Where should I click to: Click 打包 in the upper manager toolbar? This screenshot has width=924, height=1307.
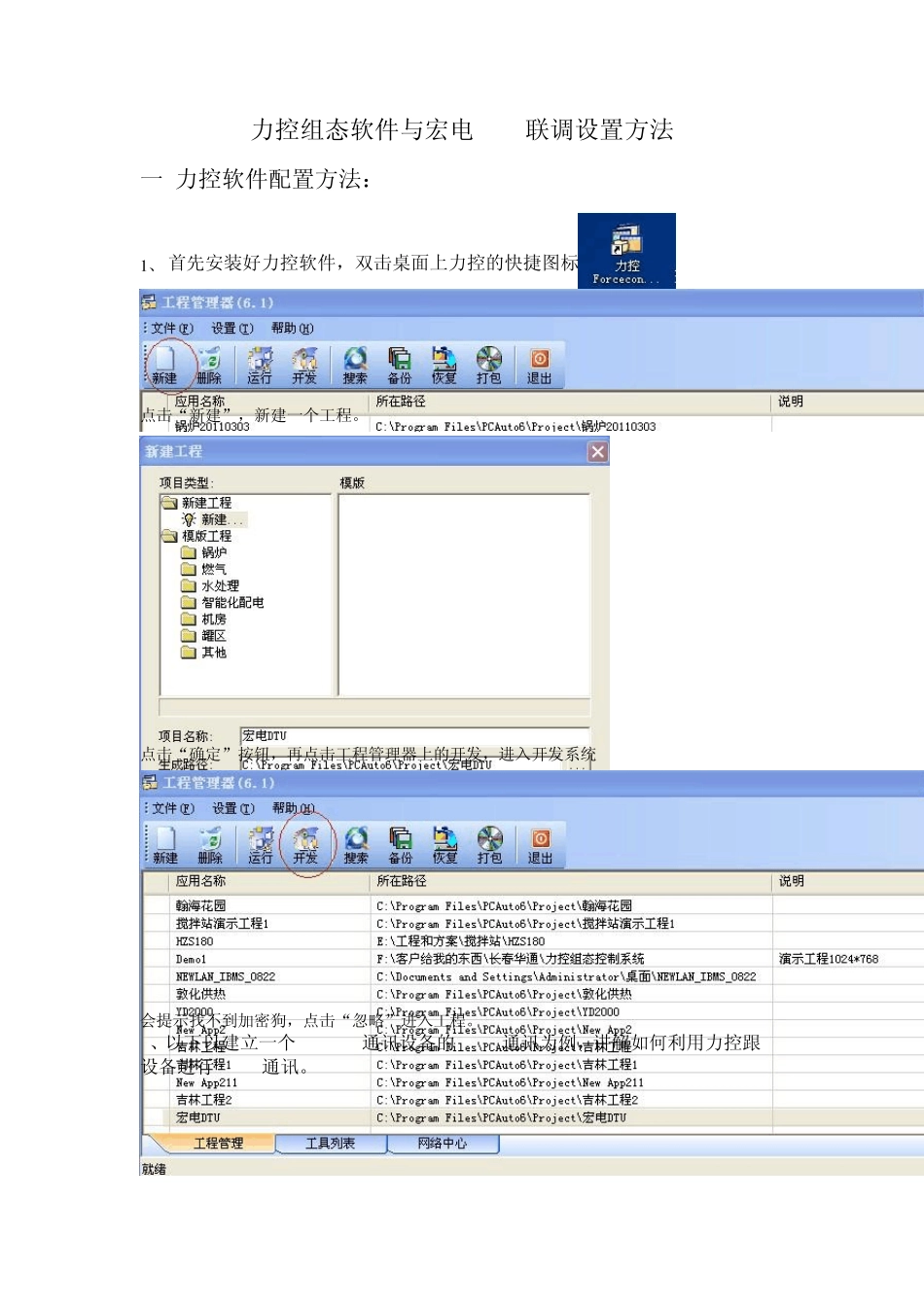click(489, 365)
